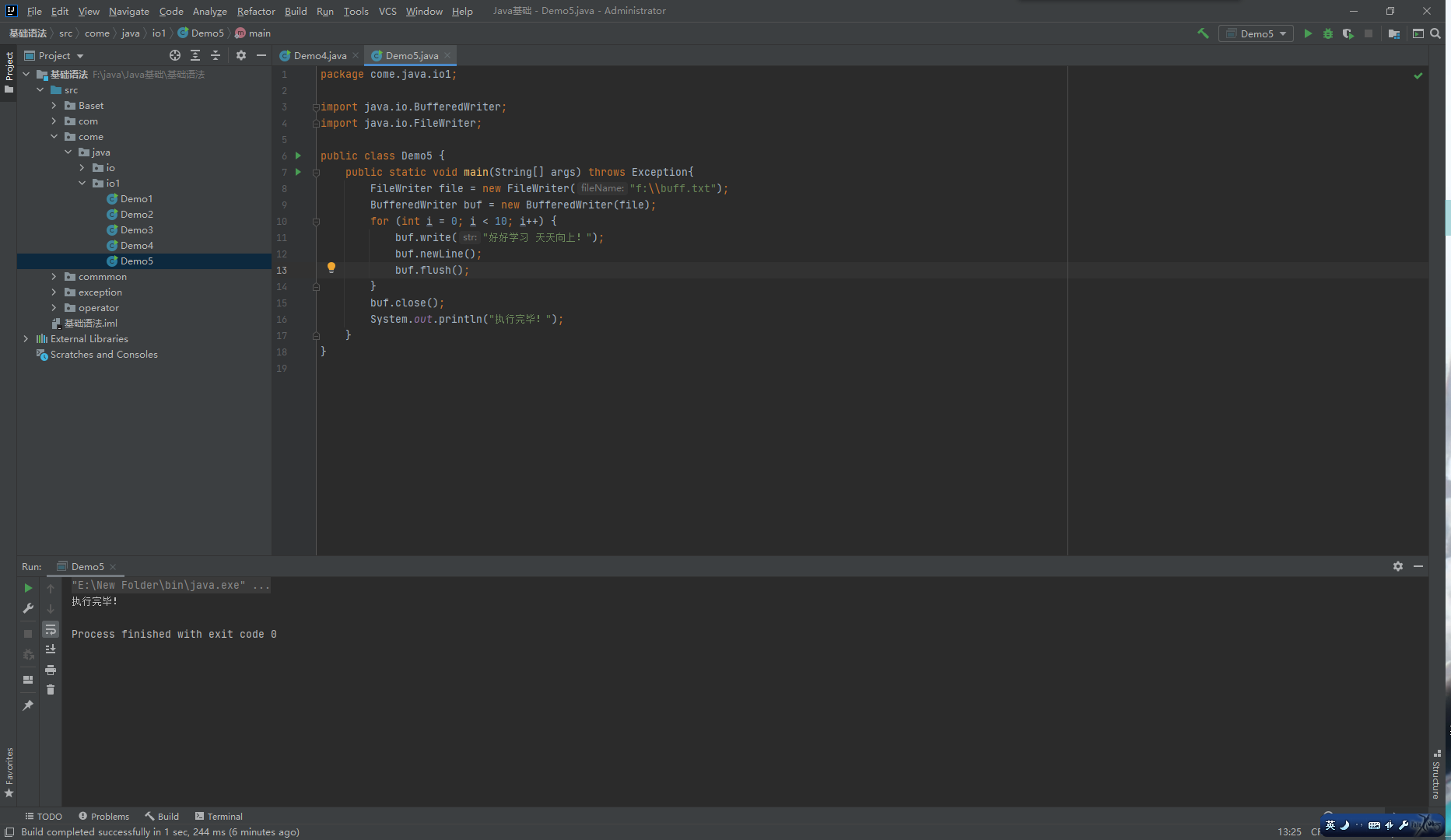The height and width of the screenshot is (840, 1451).
Task: Open Search Everywhere magnifier icon
Action: 1435,33
